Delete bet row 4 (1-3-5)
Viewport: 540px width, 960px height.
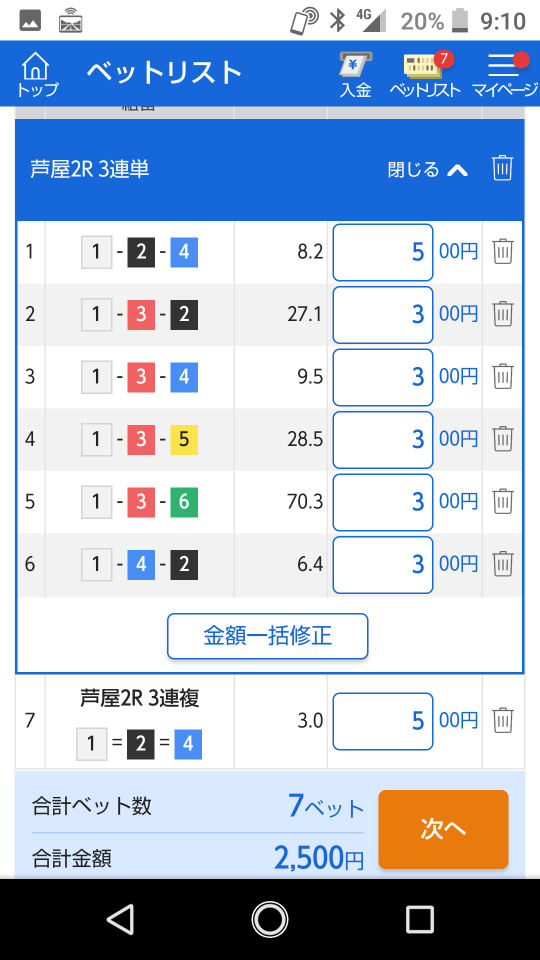[503, 439]
